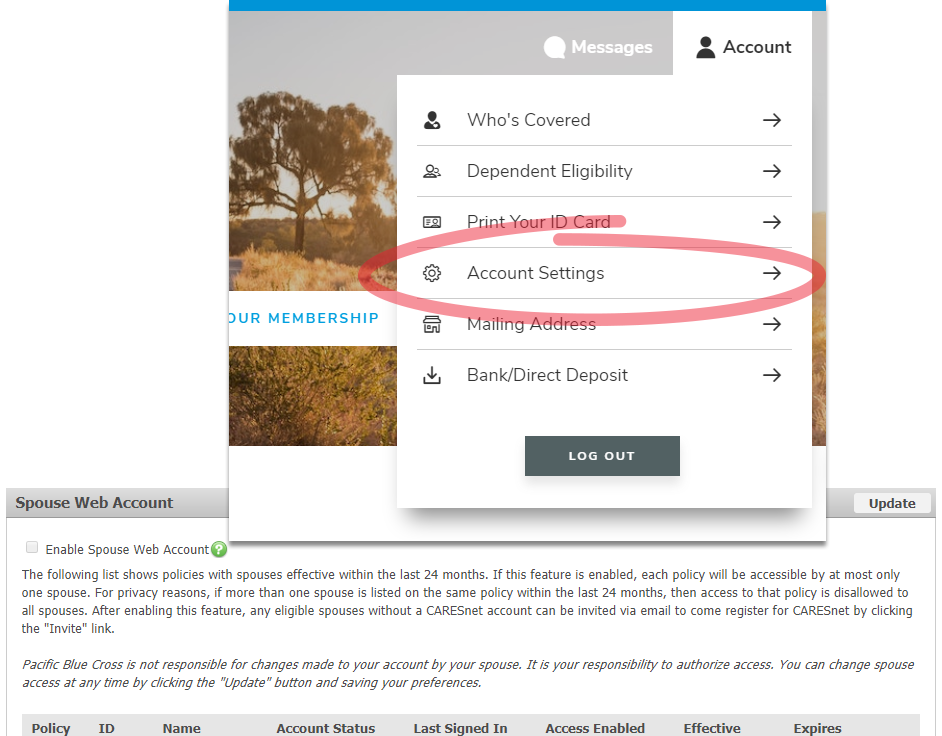Image resolution: width=942 pixels, height=736 pixels.
Task: Click the arrow beside Dependent Eligibility
Action: pyautogui.click(x=772, y=171)
